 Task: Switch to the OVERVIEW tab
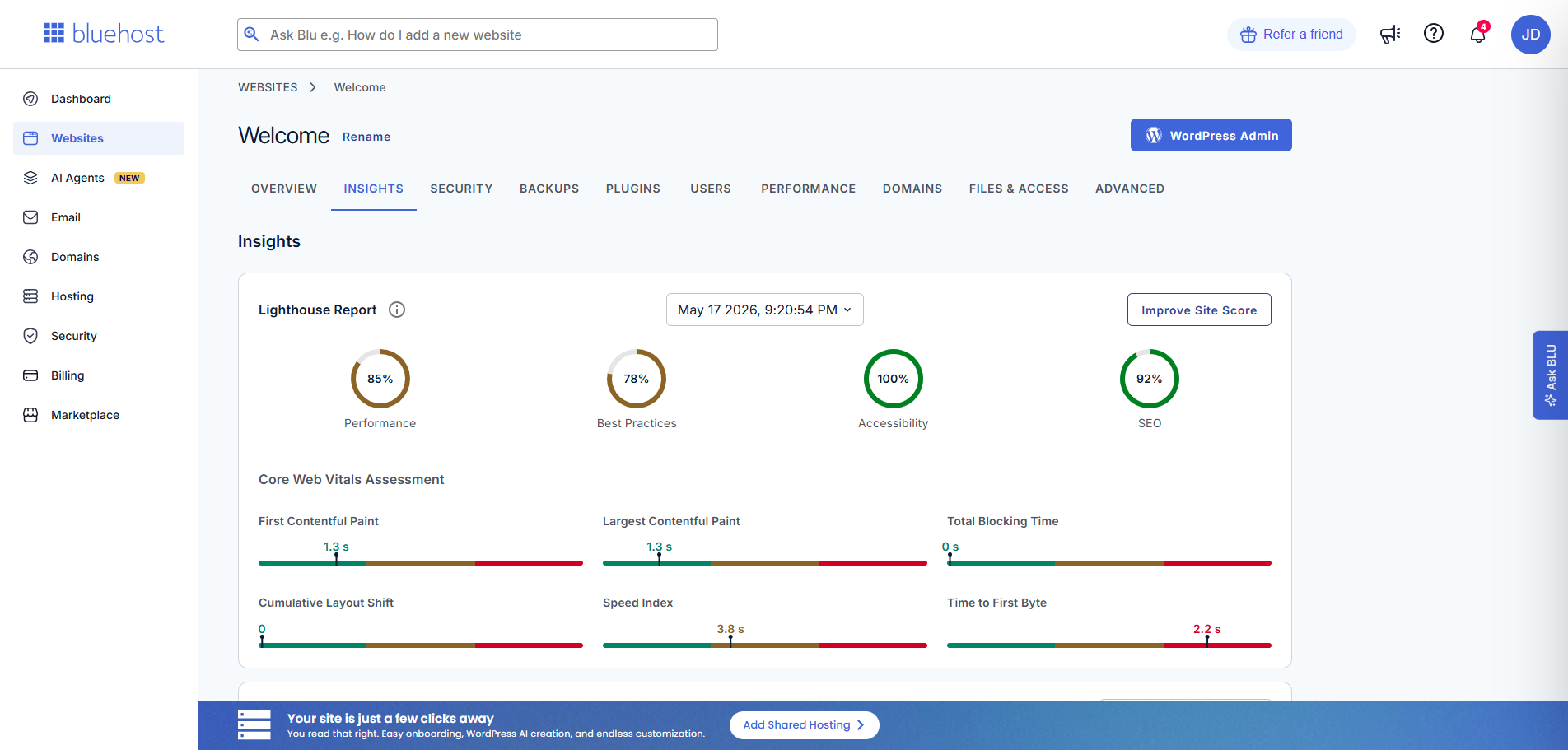point(284,189)
